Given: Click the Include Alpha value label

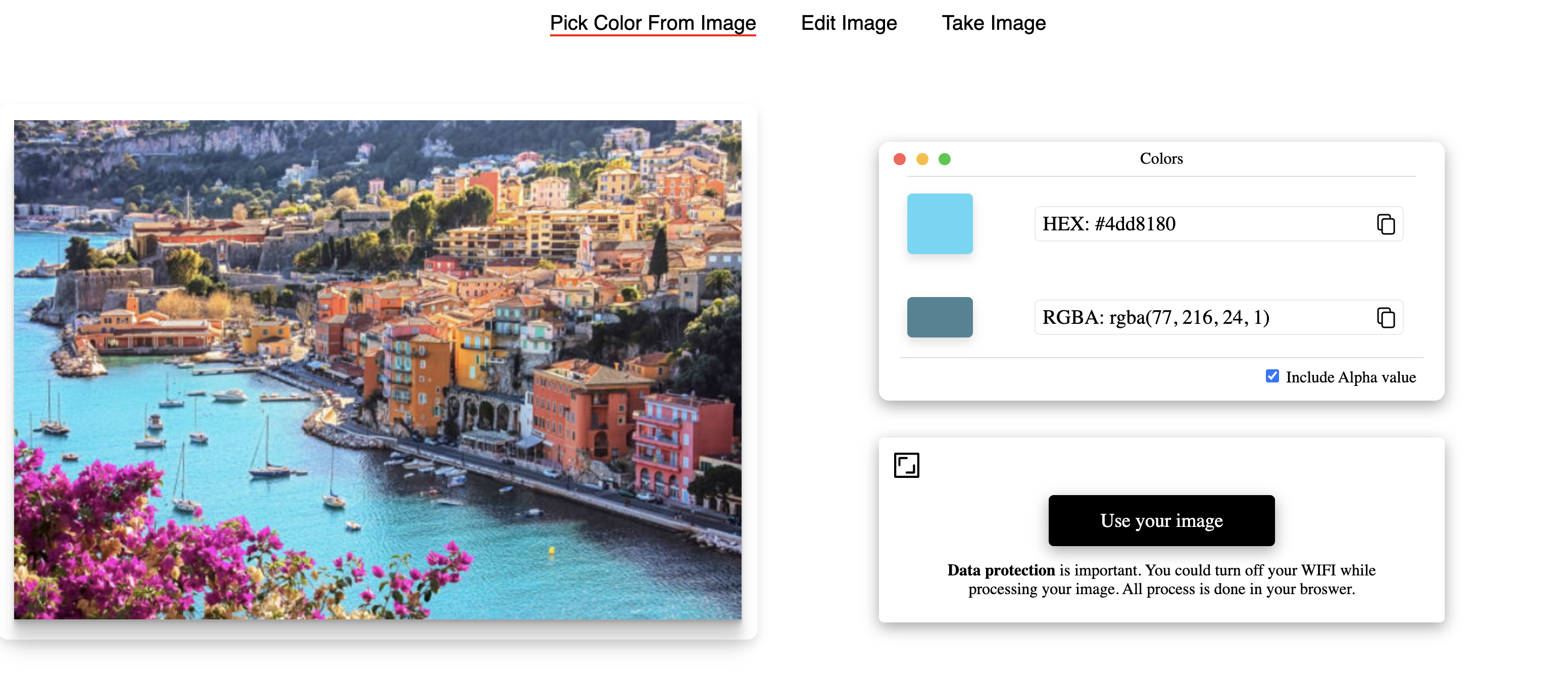Looking at the screenshot, I should (x=1350, y=377).
